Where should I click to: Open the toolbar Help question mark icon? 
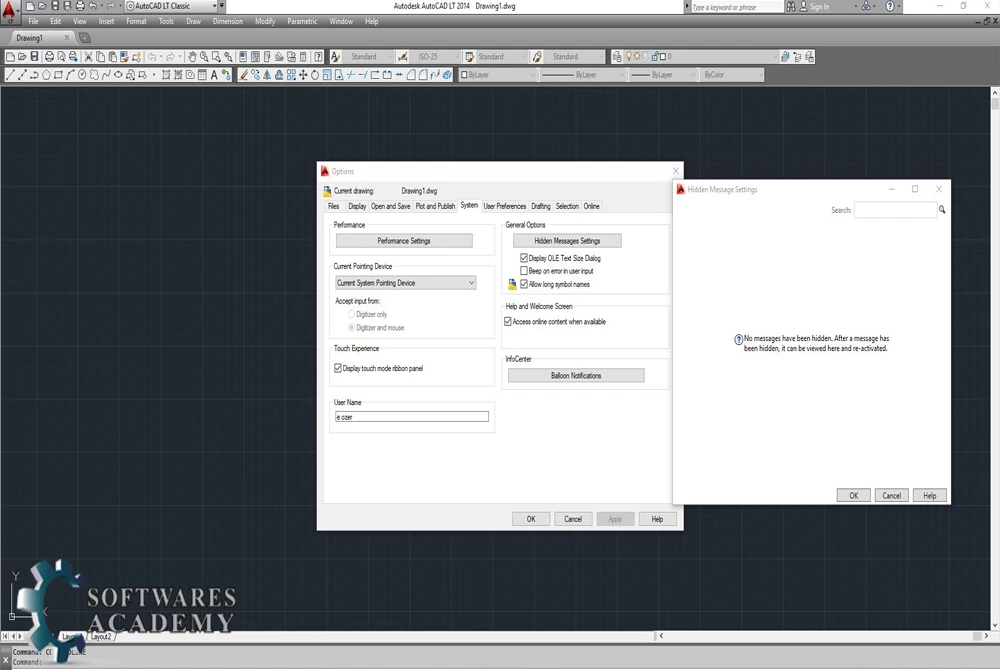(x=318, y=57)
